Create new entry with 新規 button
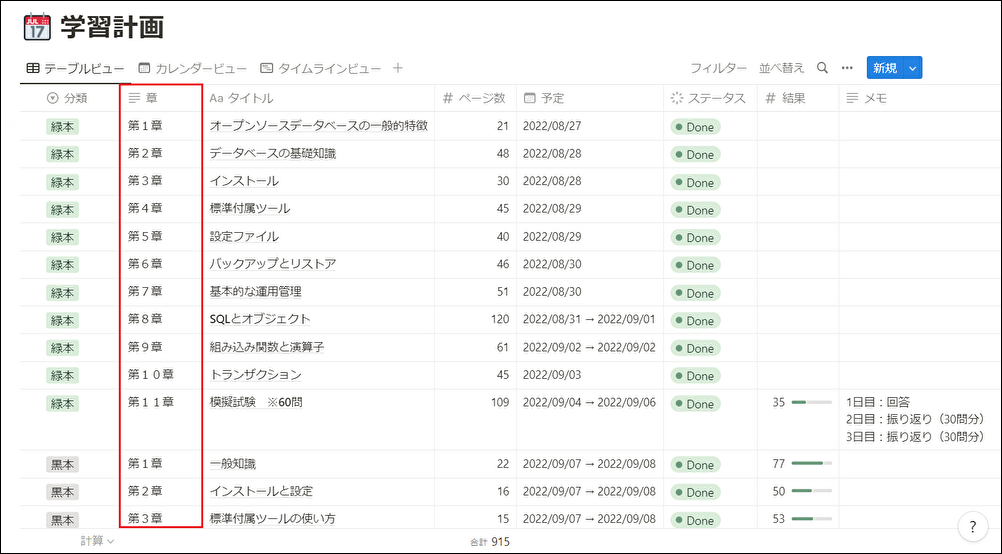 click(886, 68)
